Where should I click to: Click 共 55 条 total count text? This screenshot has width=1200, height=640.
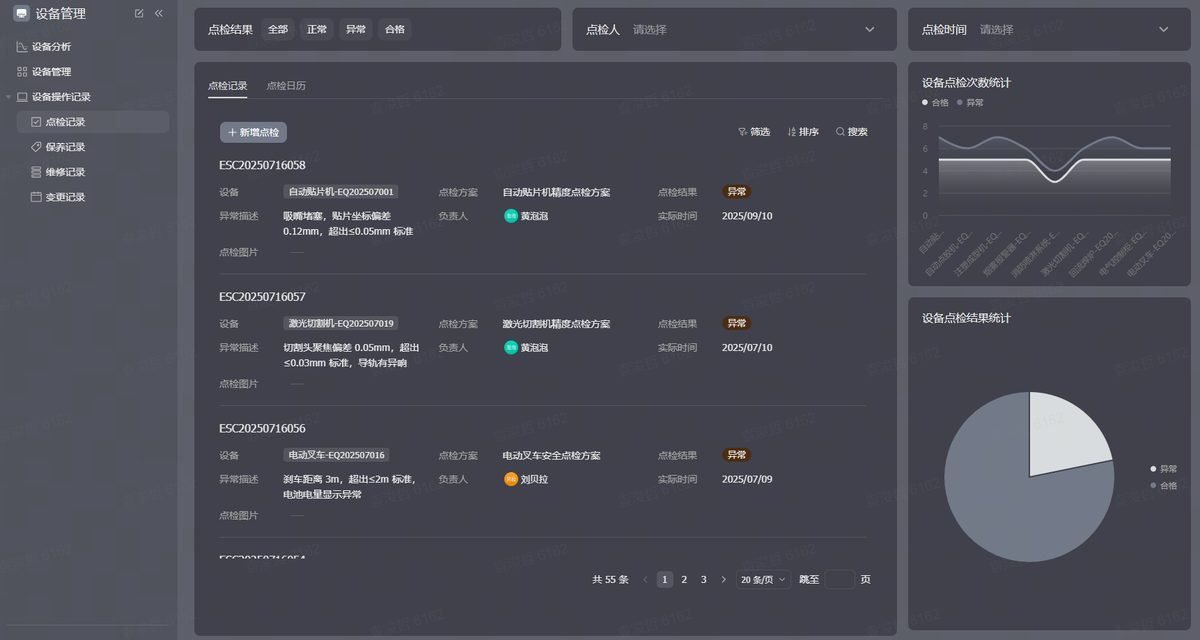click(610, 579)
